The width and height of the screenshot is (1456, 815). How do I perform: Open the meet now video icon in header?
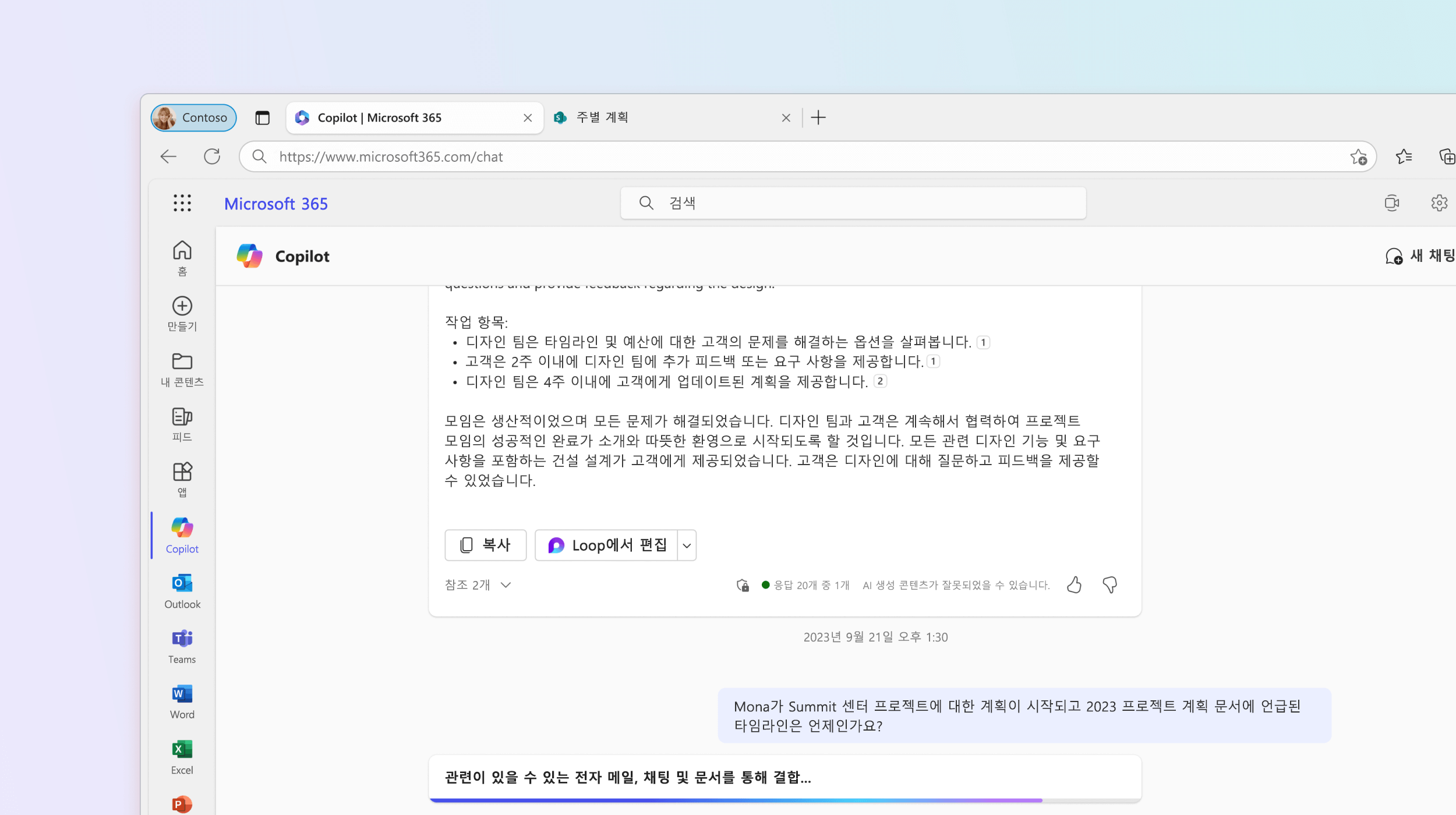point(1392,203)
